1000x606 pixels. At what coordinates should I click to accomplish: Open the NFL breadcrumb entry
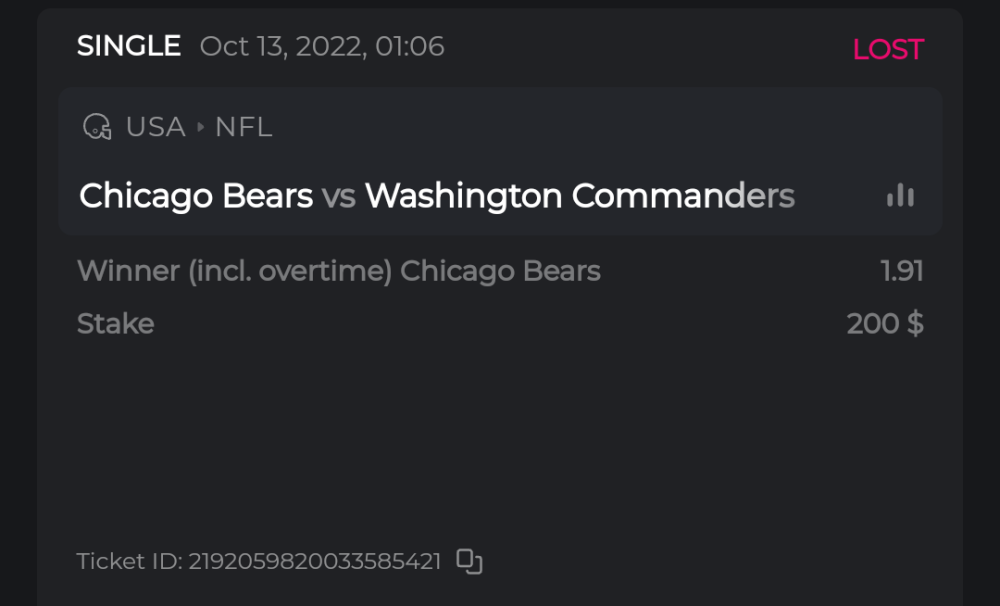(x=243, y=127)
